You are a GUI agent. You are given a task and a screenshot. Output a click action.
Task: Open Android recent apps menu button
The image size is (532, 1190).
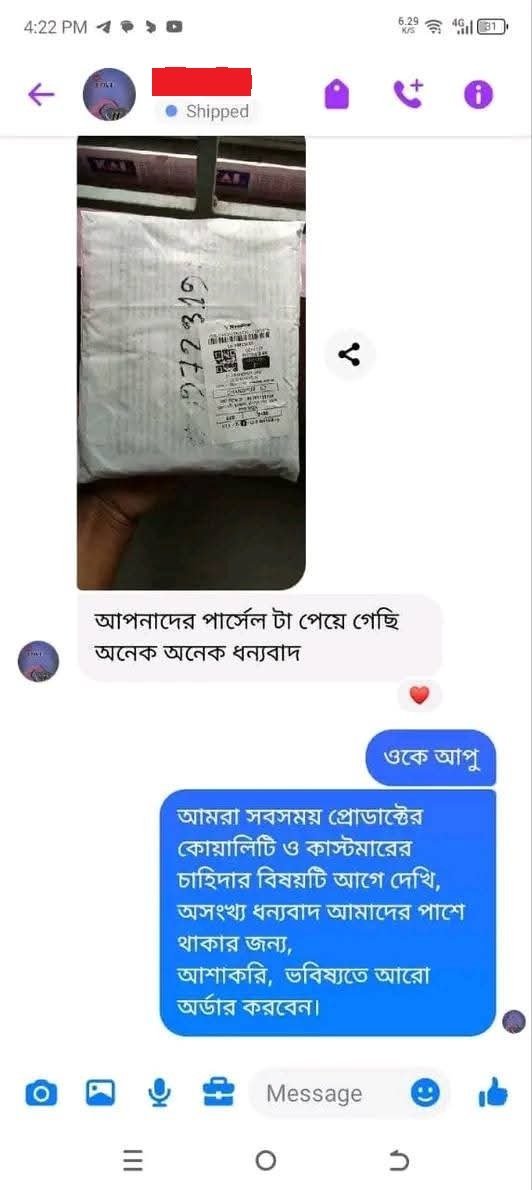[x=133, y=1160]
